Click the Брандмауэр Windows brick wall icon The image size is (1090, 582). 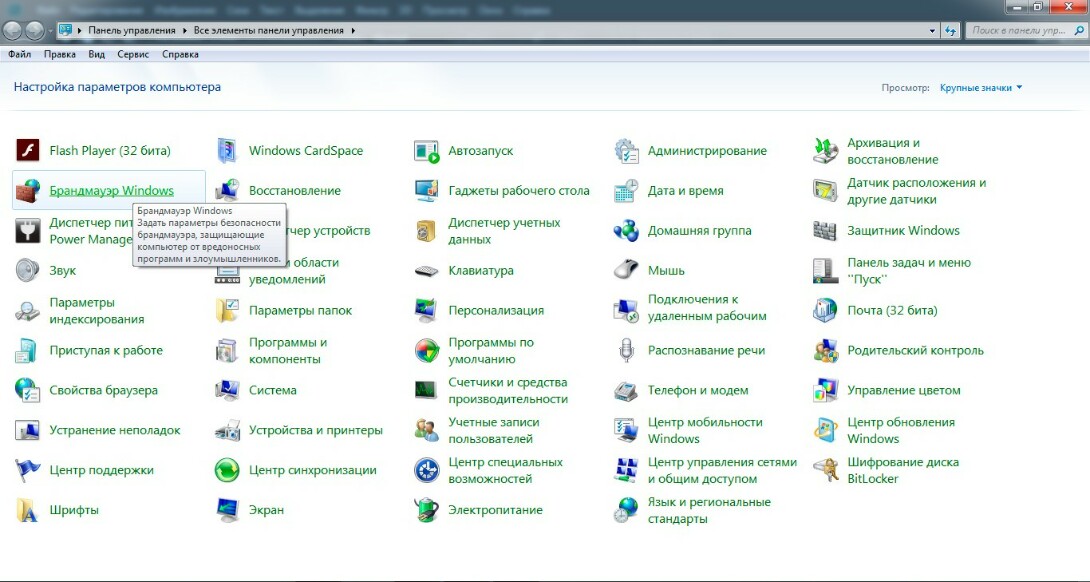click(27, 191)
